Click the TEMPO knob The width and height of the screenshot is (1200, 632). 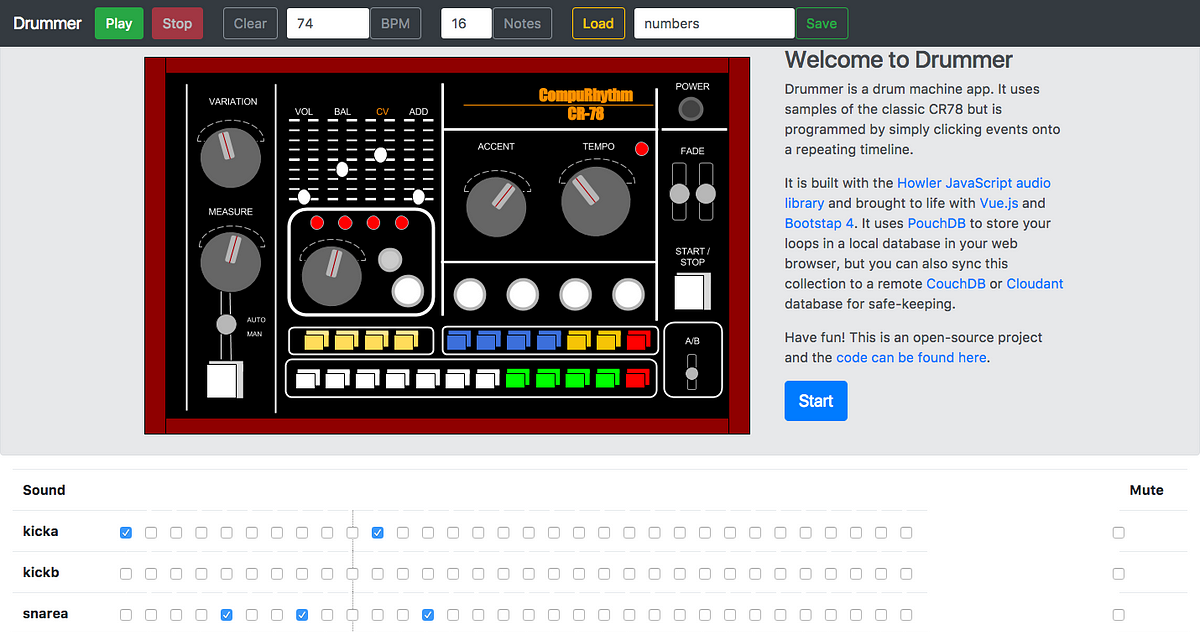click(596, 202)
